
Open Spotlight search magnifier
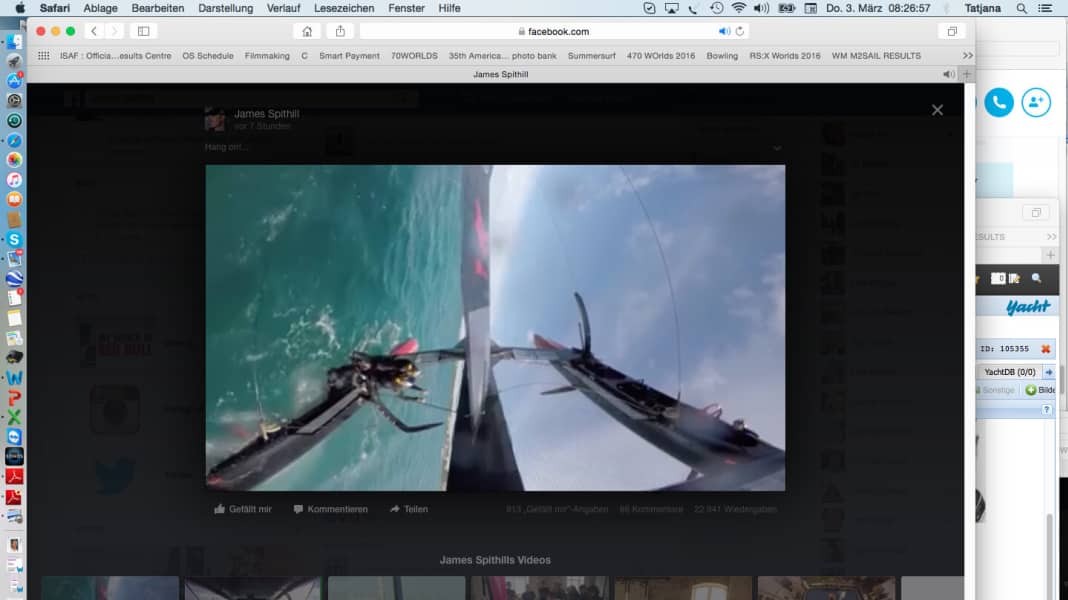1022,8
